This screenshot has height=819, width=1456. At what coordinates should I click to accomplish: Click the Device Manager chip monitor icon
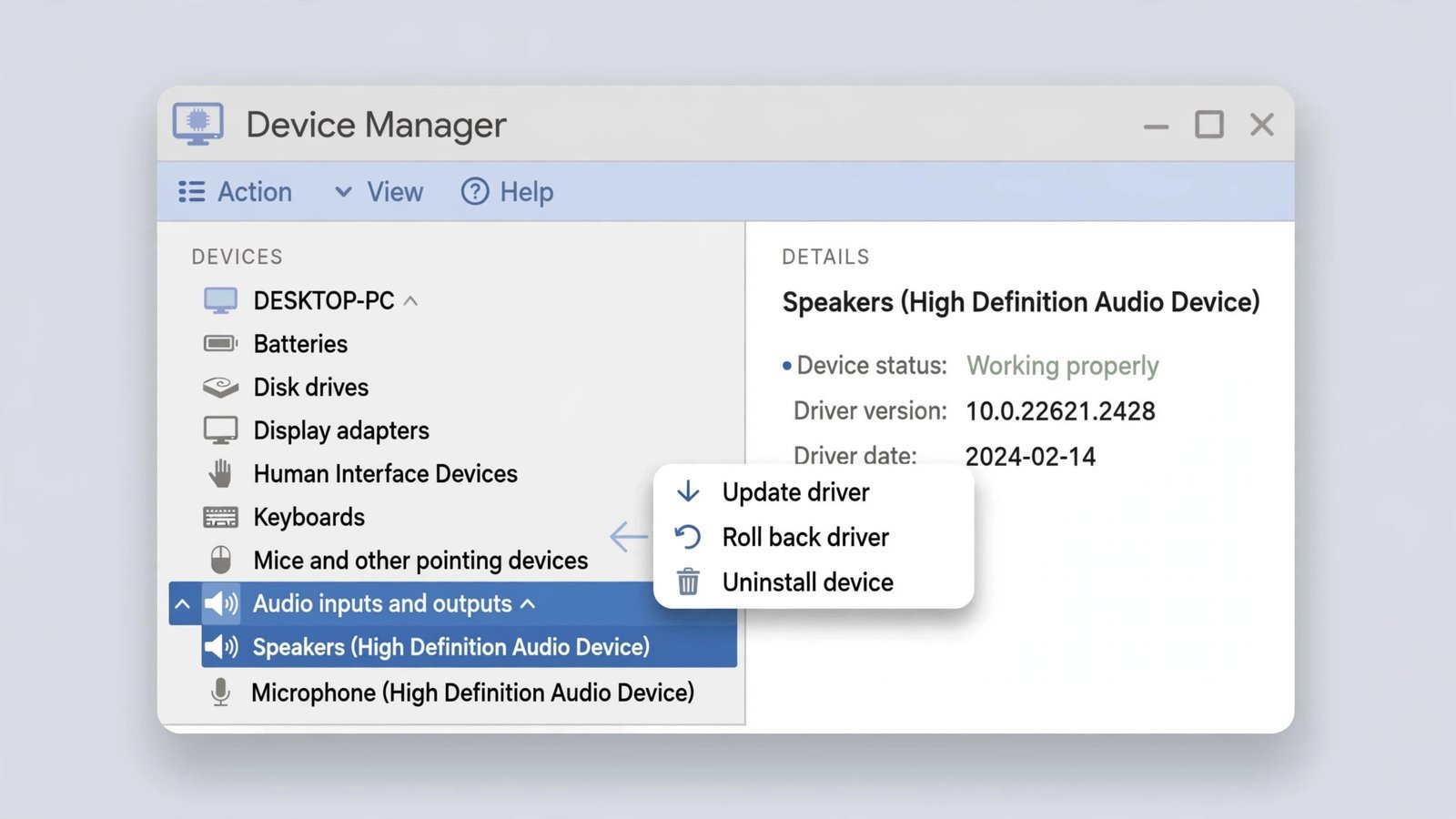tap(198, 124)
